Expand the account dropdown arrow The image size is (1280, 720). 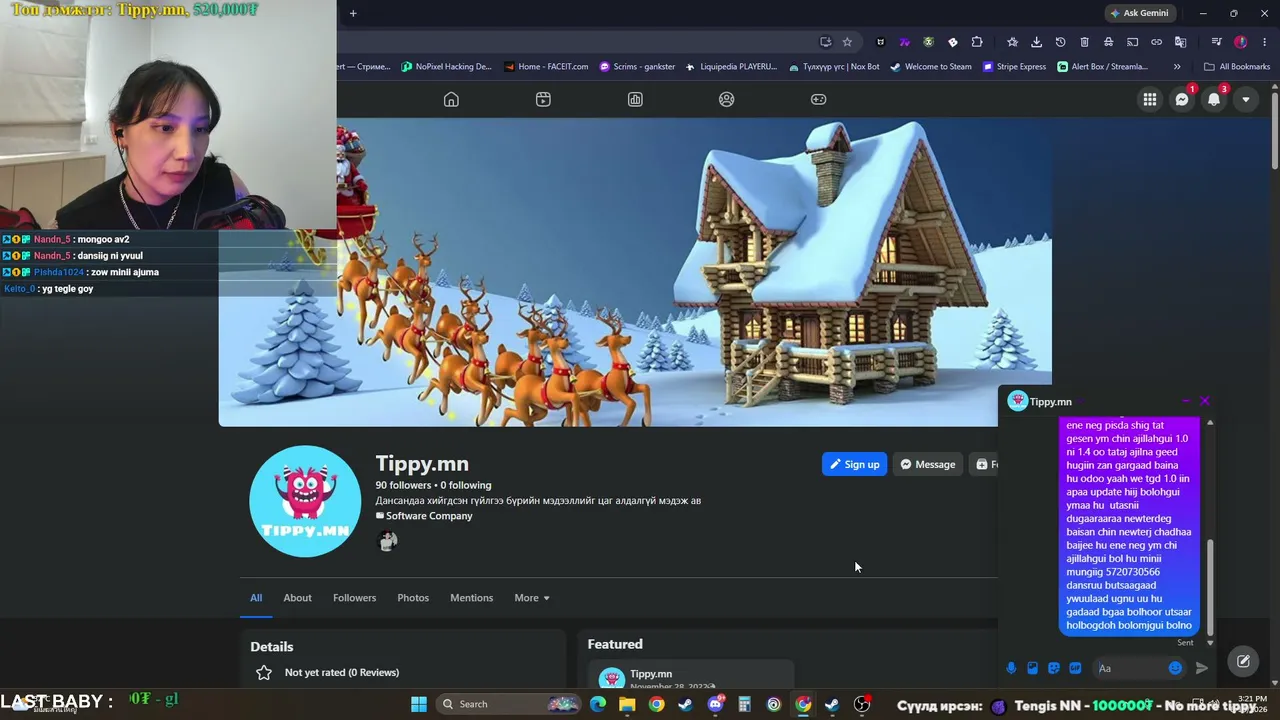click(1245, 99)
